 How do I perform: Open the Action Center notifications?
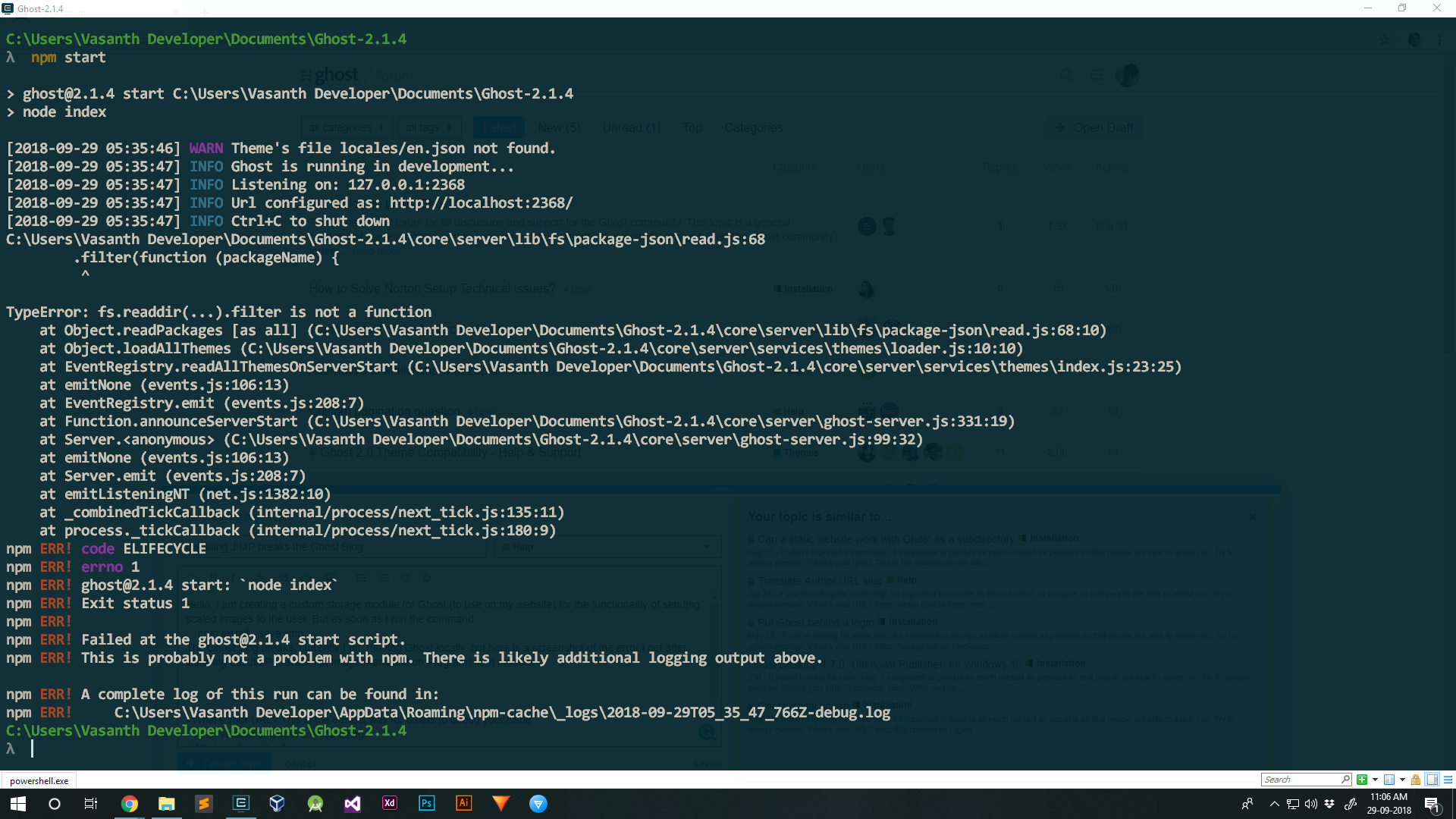coord(1432,804)
